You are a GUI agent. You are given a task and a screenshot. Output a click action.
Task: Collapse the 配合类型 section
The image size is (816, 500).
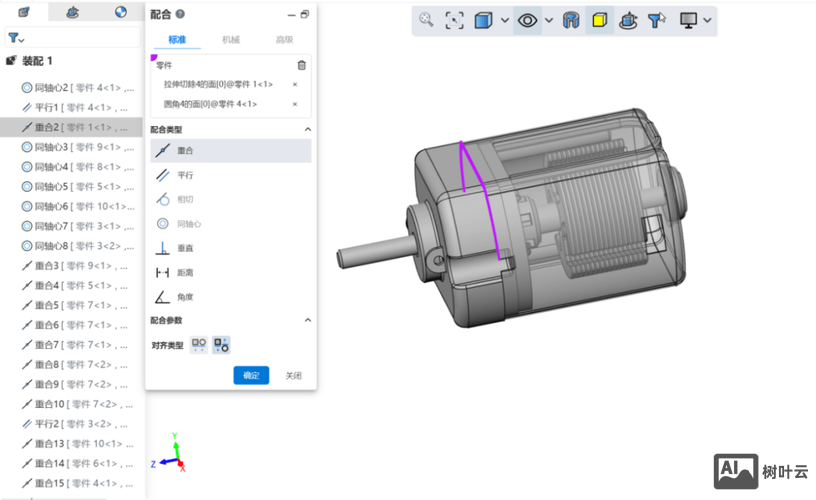(x=307, y=130)
